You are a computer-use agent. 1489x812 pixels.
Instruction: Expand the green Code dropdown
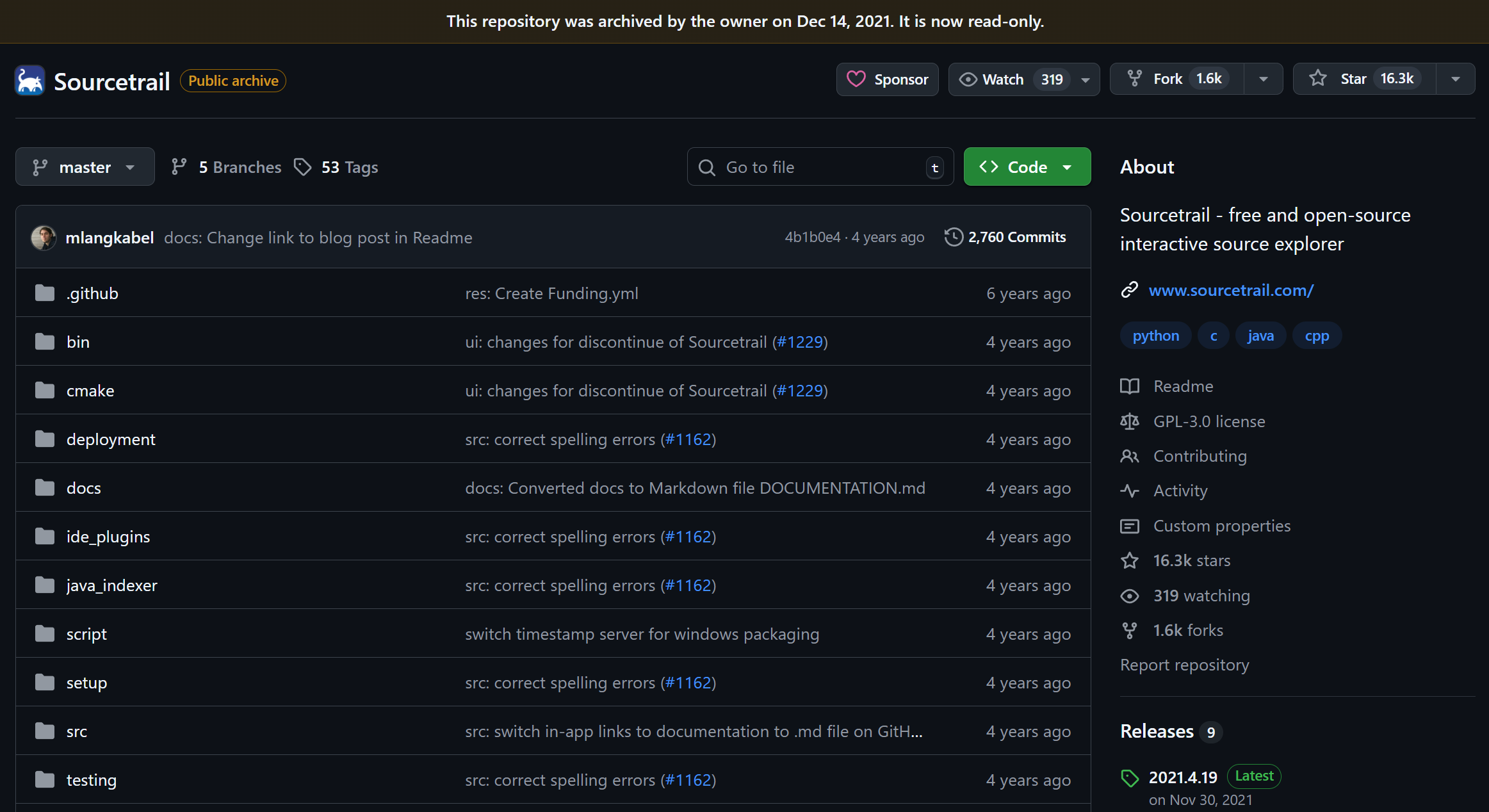point(1027,167)
